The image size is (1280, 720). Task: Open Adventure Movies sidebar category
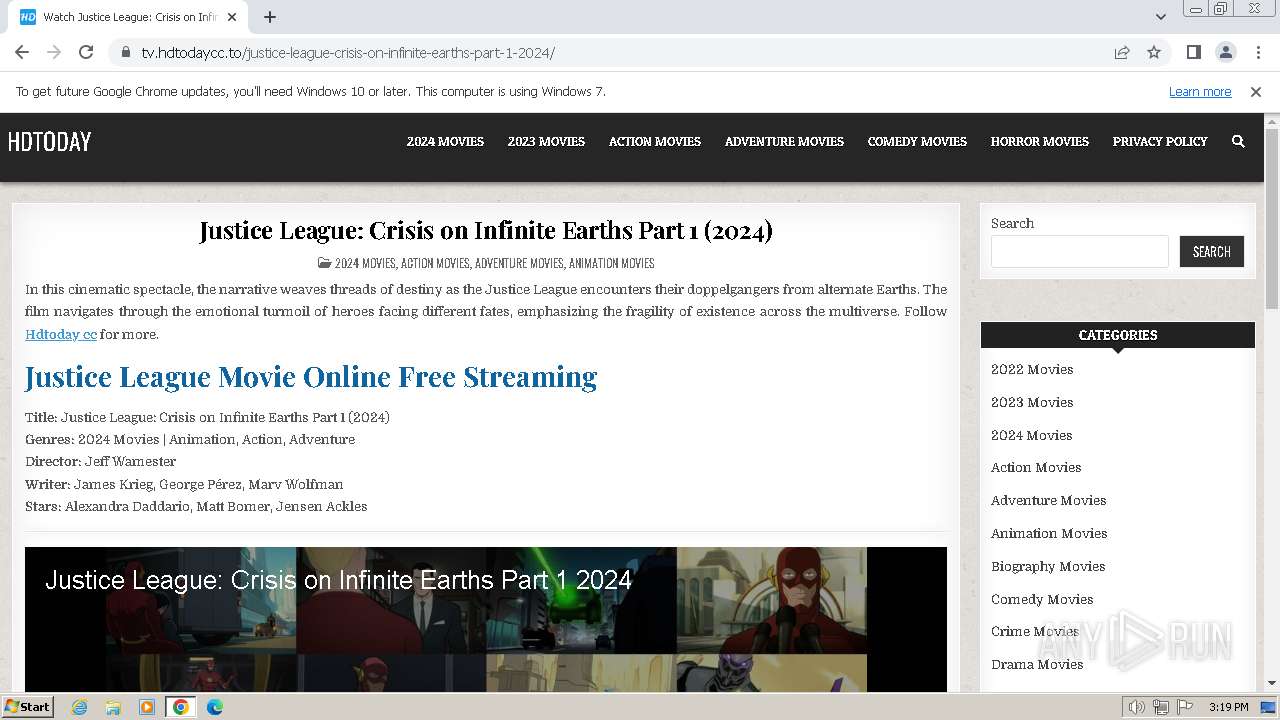[x=1048, y=500]
